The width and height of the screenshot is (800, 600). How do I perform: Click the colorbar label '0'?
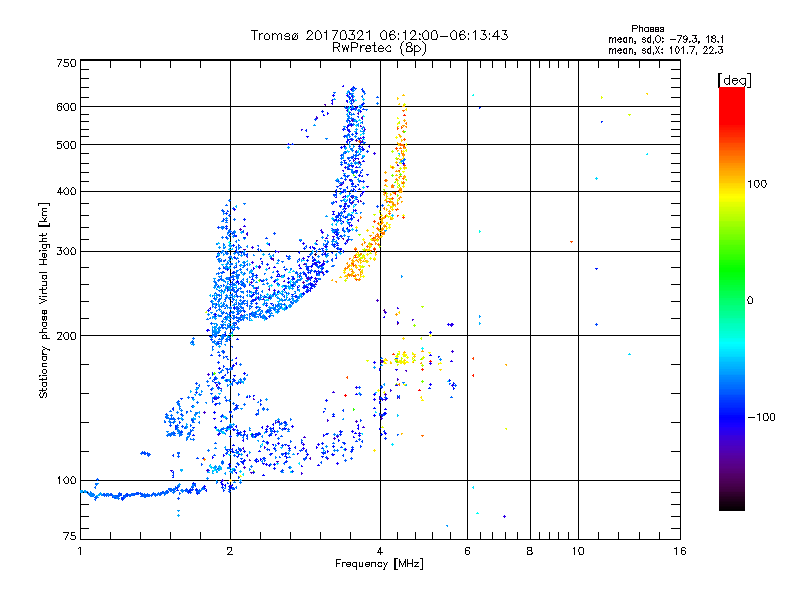[x=750, y=300]
